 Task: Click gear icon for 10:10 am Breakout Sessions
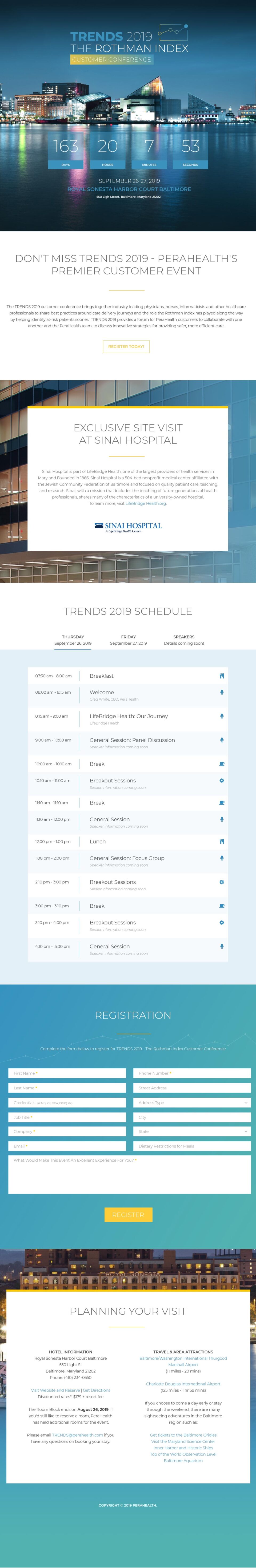(222, 780)
